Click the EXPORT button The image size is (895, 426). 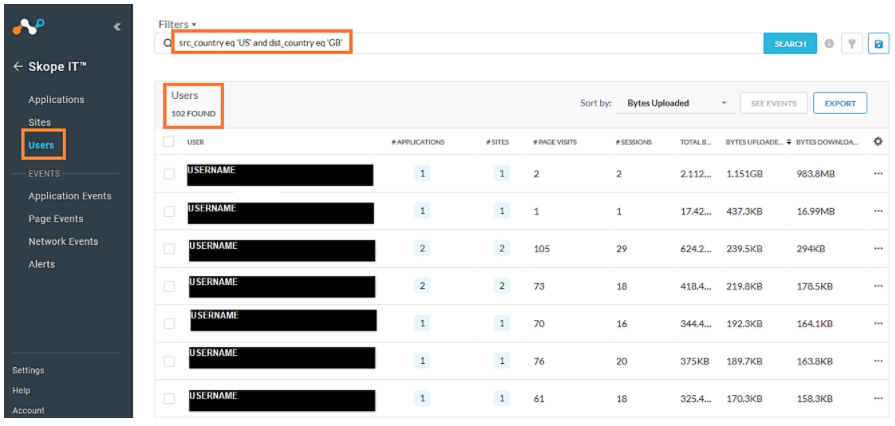tap(840, 103)
